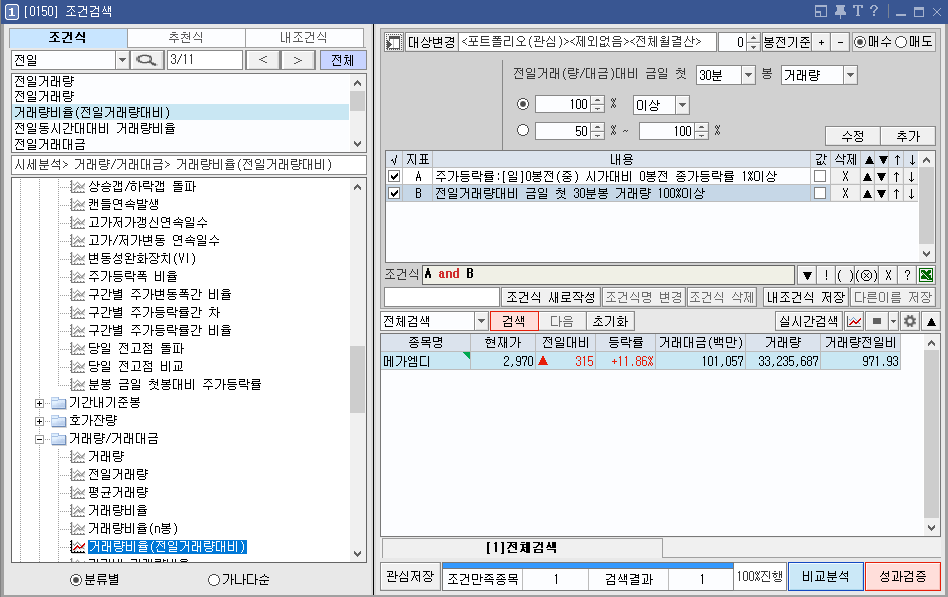
Task: Expand the 기간내기준봉 tree folder
Action: (39, 403)
